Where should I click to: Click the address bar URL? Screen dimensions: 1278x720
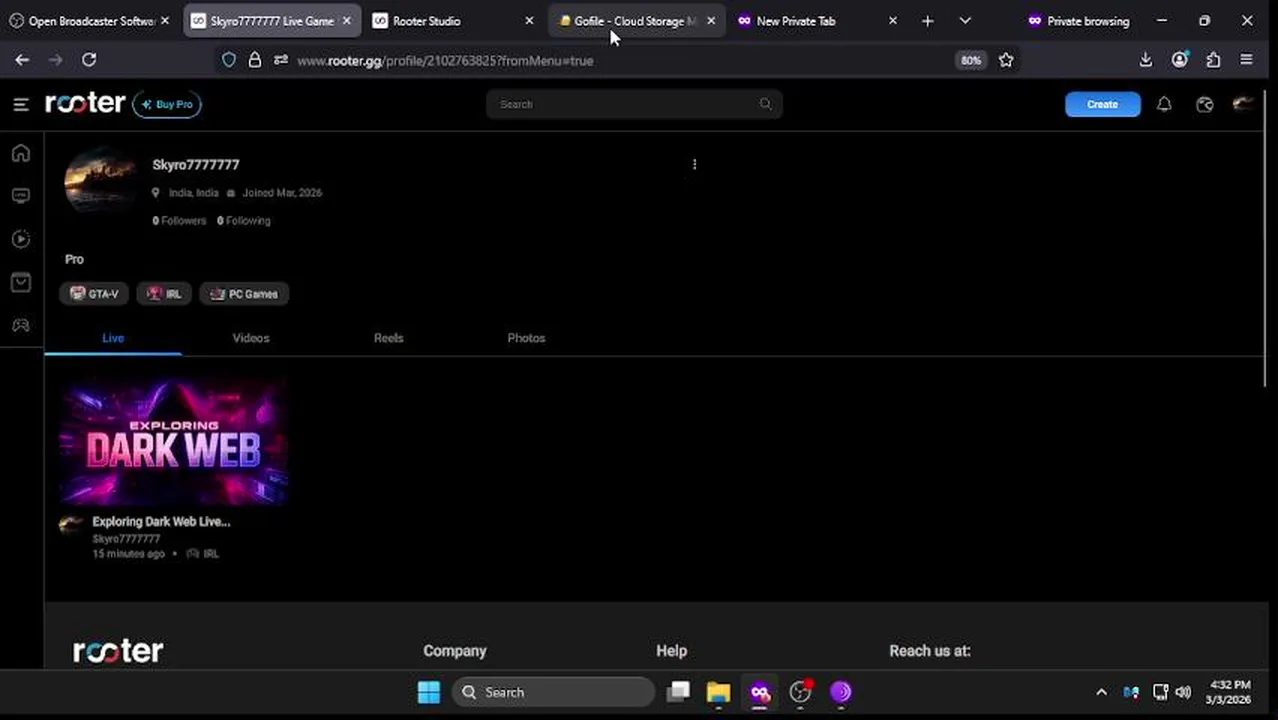pos(445,61)
